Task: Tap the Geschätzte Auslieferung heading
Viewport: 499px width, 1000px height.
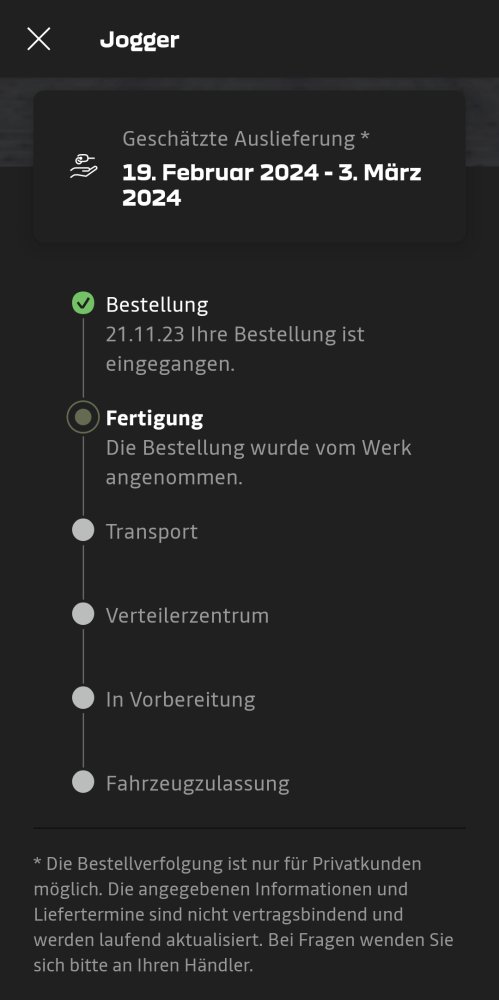Action: pos(246,138)
